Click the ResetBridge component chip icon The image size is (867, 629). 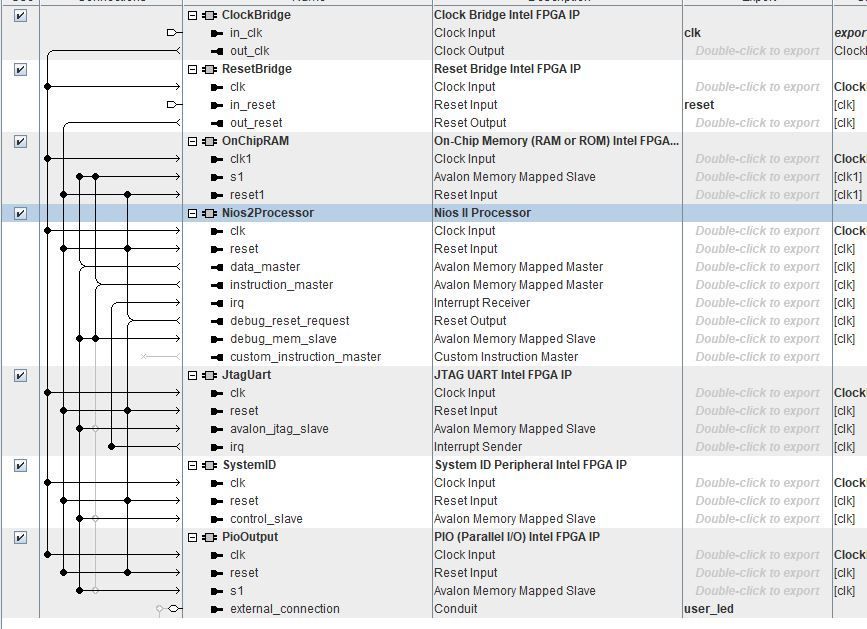(x=209, y=69)
